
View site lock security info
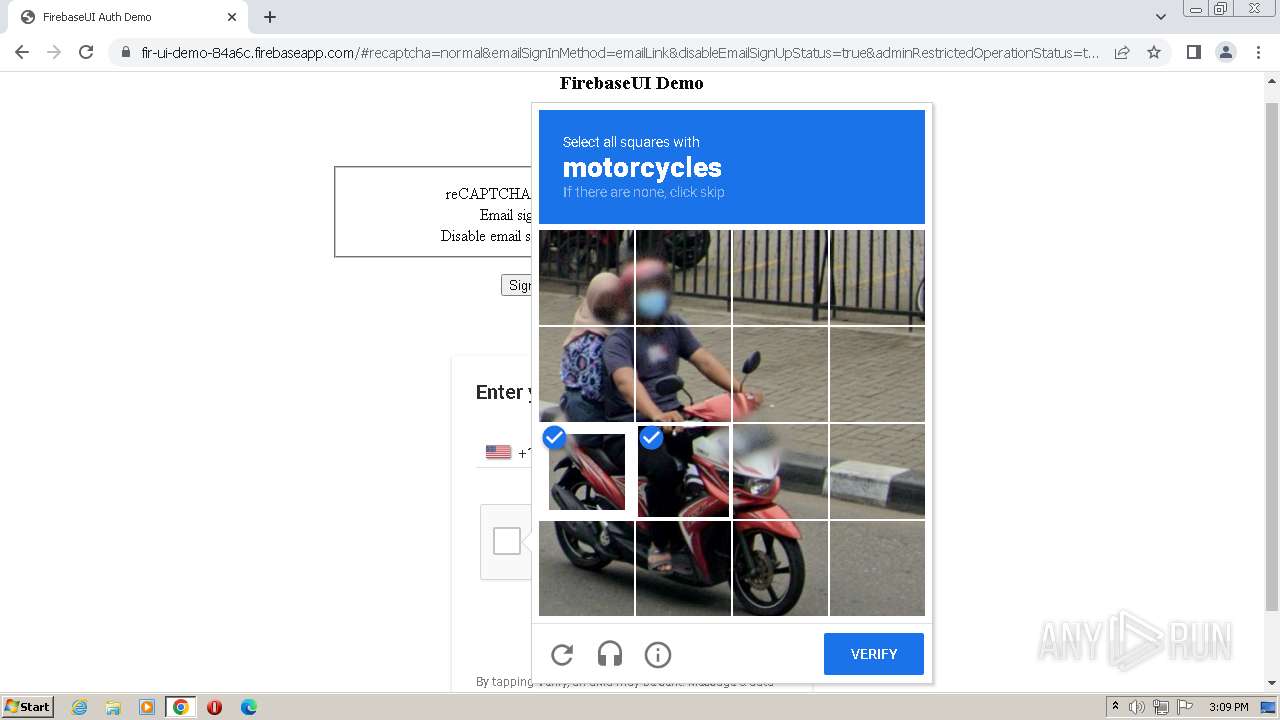(125, 53)
